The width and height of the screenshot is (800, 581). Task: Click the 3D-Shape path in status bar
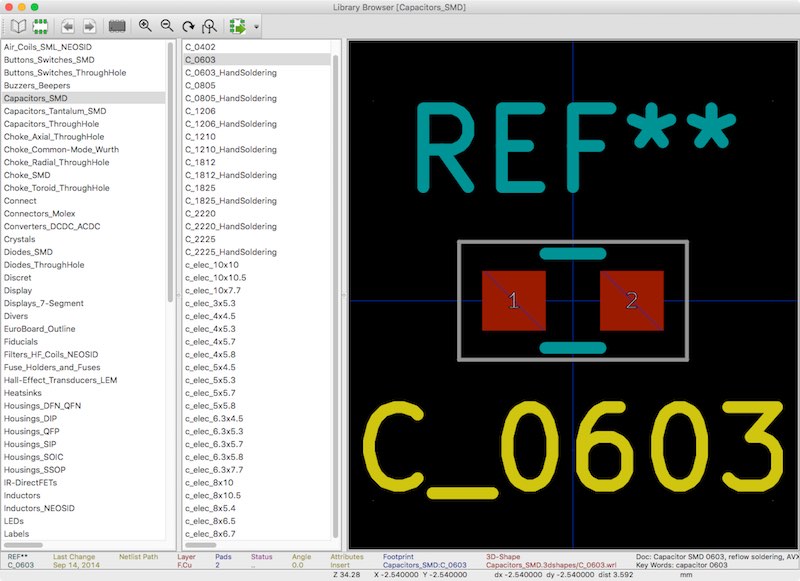click(551, 565)
